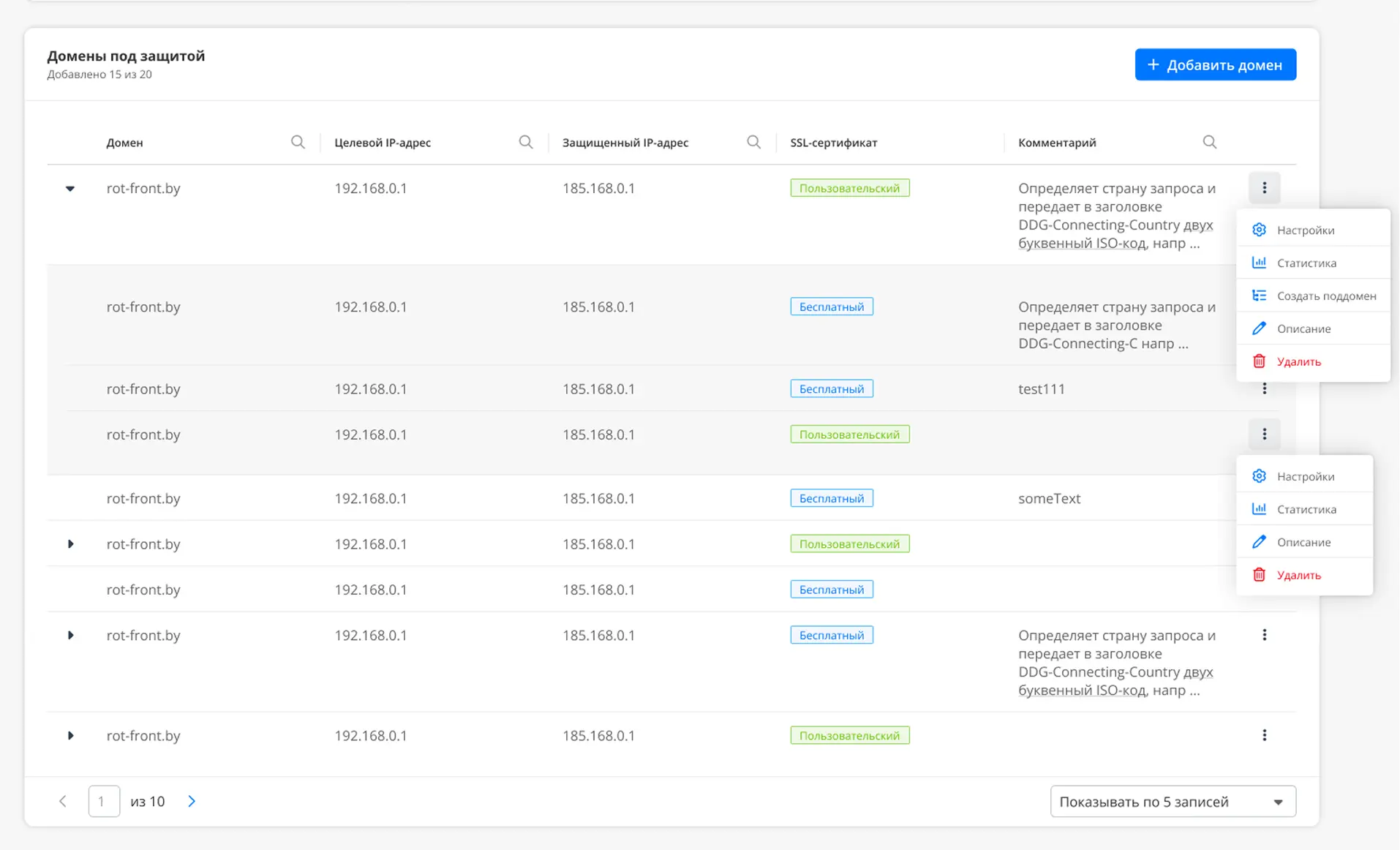Viewport: 1400px width, 850px height.
Task: Click the Целевой IP-адрес column header
Action: (382, 143)
